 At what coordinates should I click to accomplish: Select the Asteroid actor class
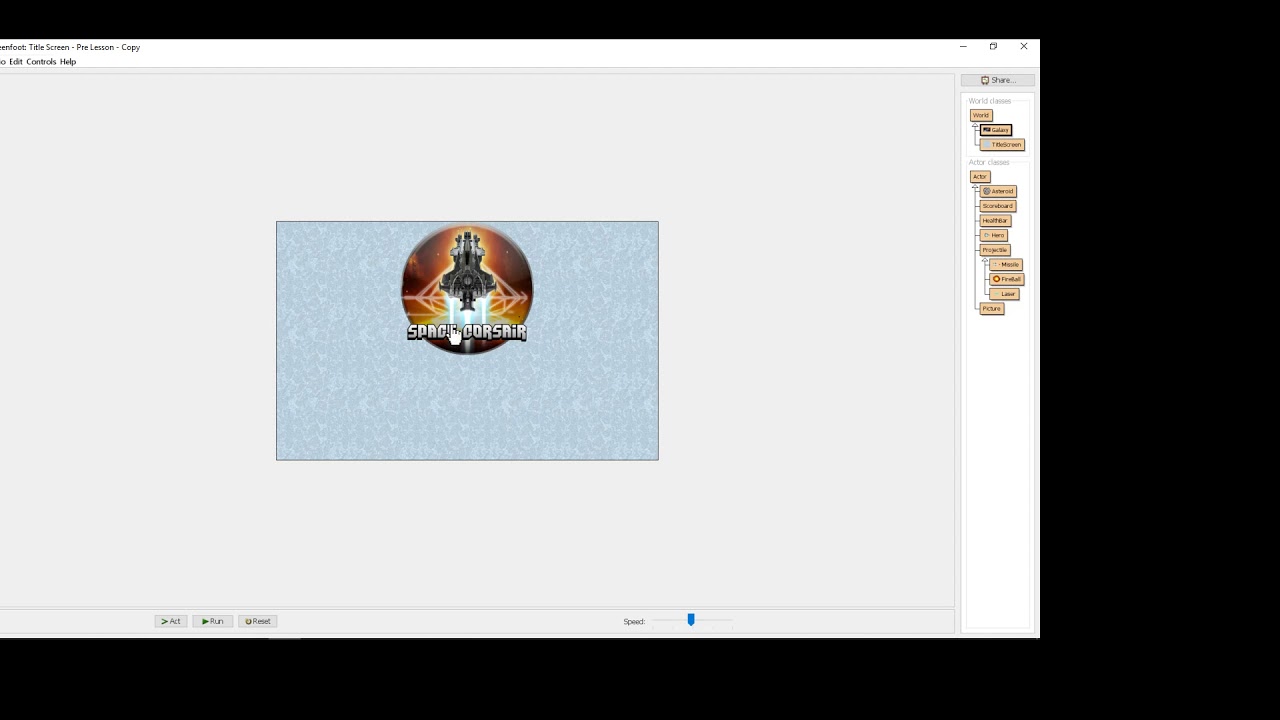(x=998, y=191)
